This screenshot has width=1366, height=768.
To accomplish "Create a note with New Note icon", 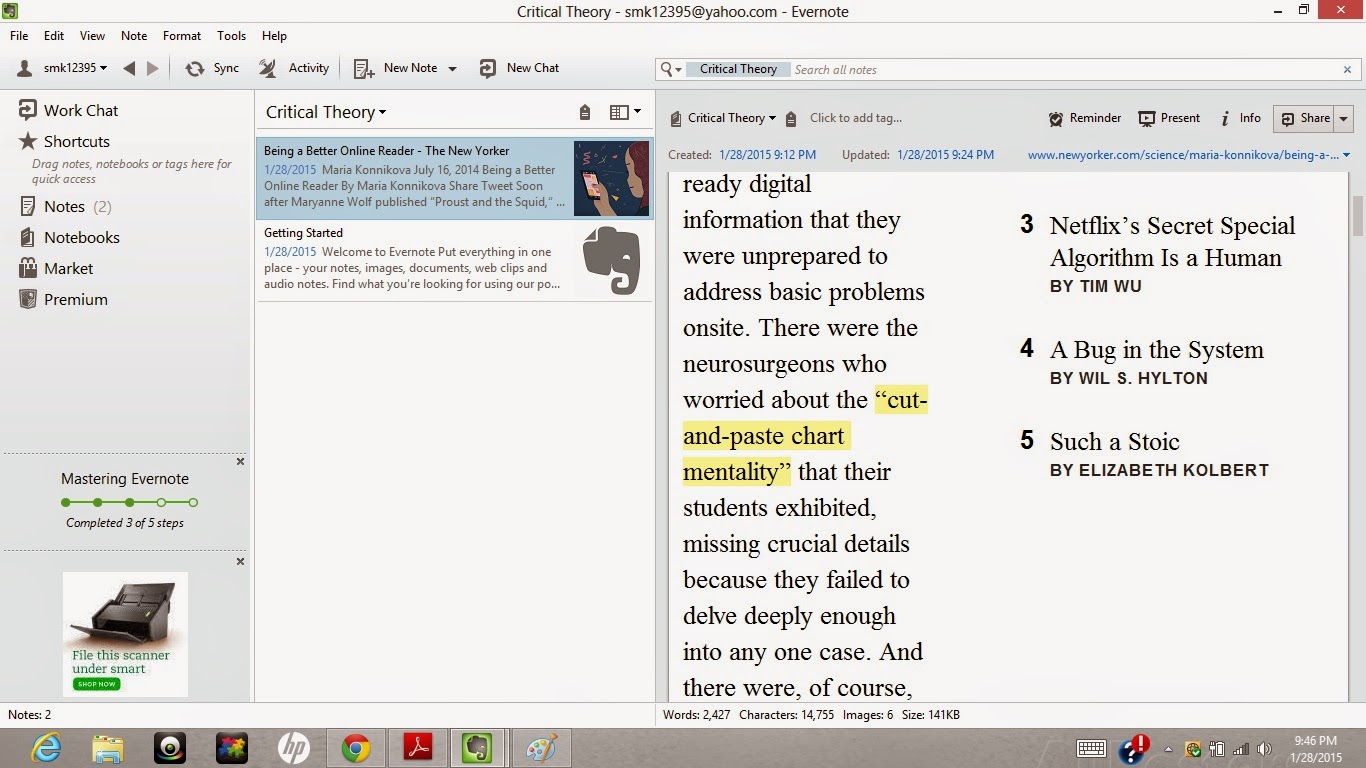I will [x=364, y=68].
